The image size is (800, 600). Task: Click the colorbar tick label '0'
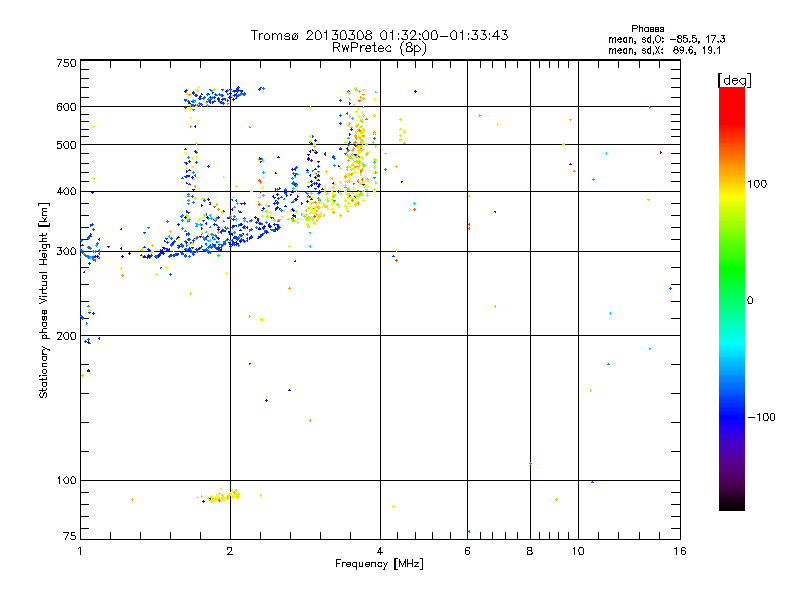tap(750, 301)
